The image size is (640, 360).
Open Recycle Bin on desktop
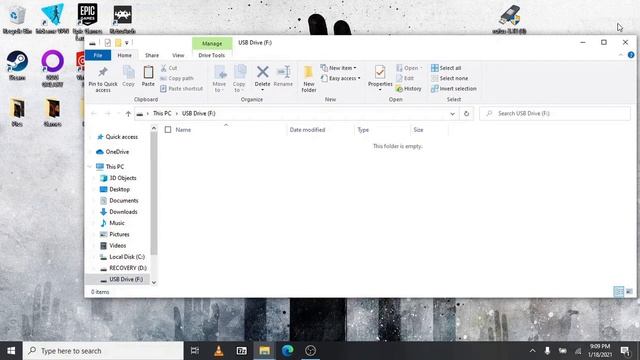coord(17,19)
